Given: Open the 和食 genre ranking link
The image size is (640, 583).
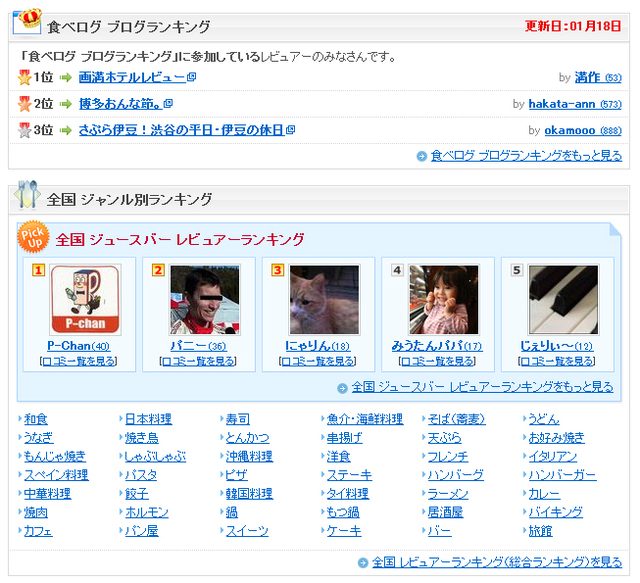Looking at the screenshot, I should point(36,419).
